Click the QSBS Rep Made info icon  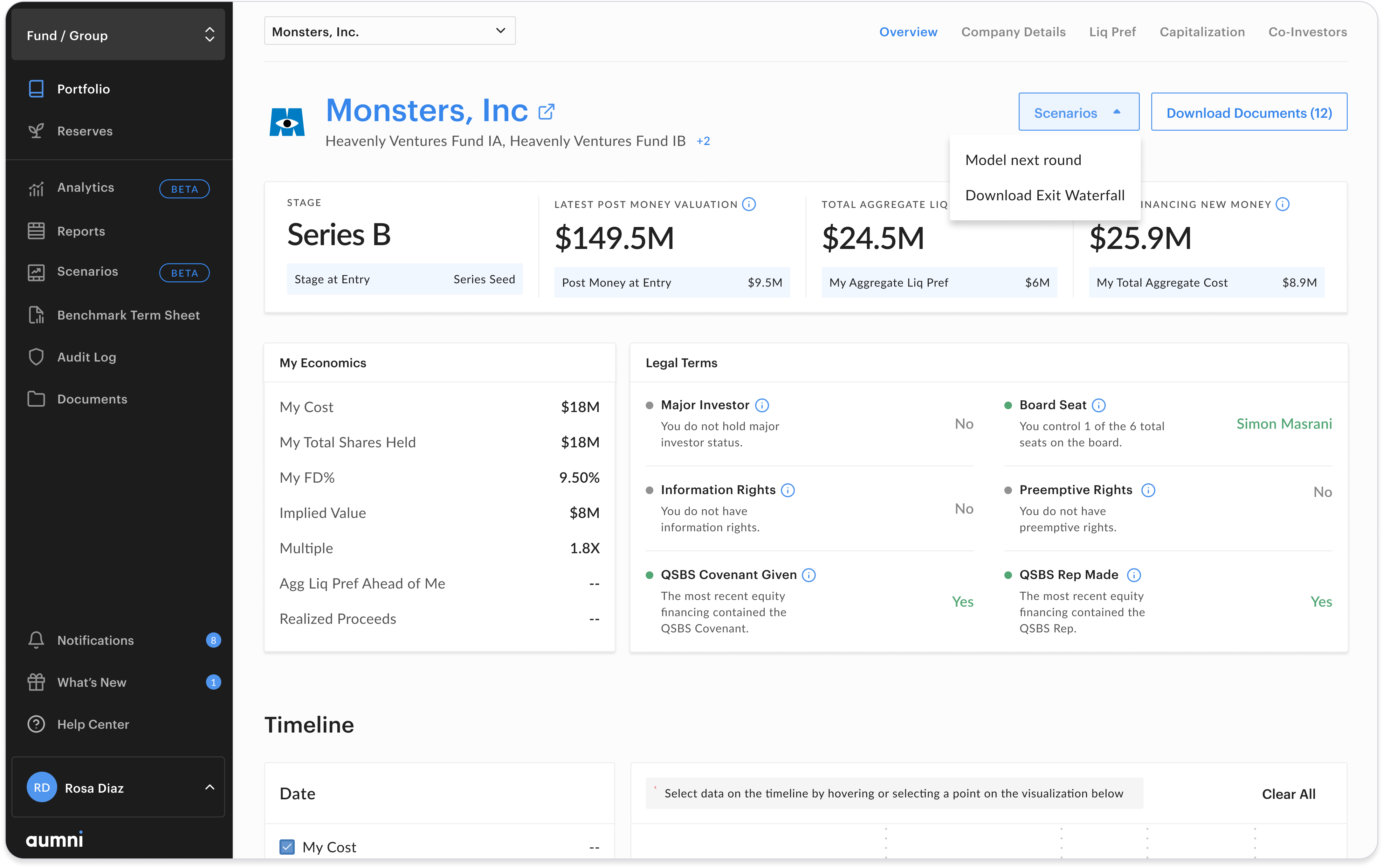(1134, 575)
